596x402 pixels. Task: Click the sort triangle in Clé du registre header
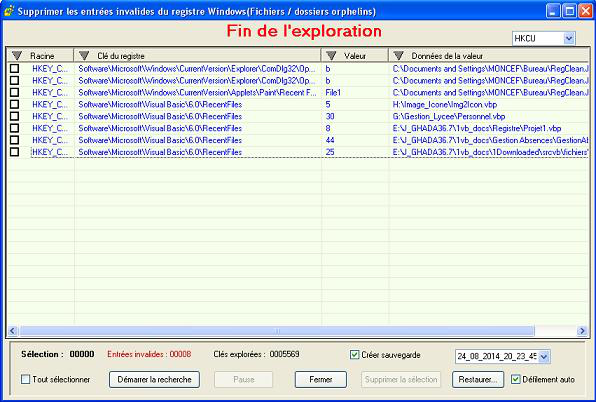[84, 56]
